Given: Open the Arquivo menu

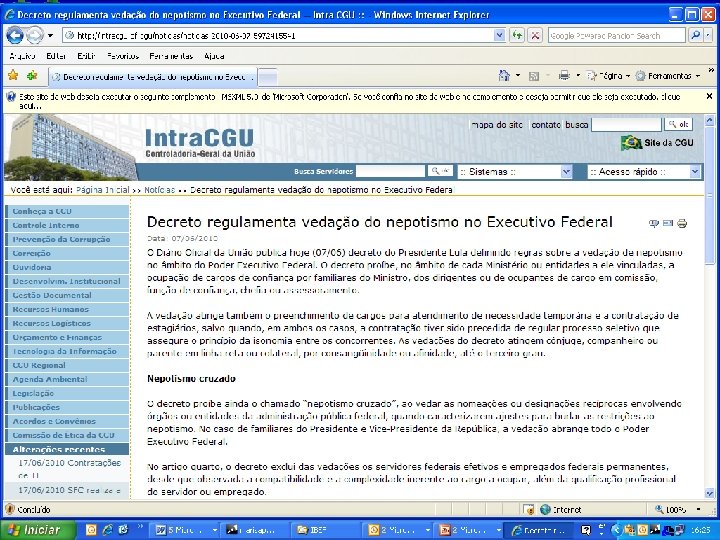Looking at the screenshot, I should 22,56.
